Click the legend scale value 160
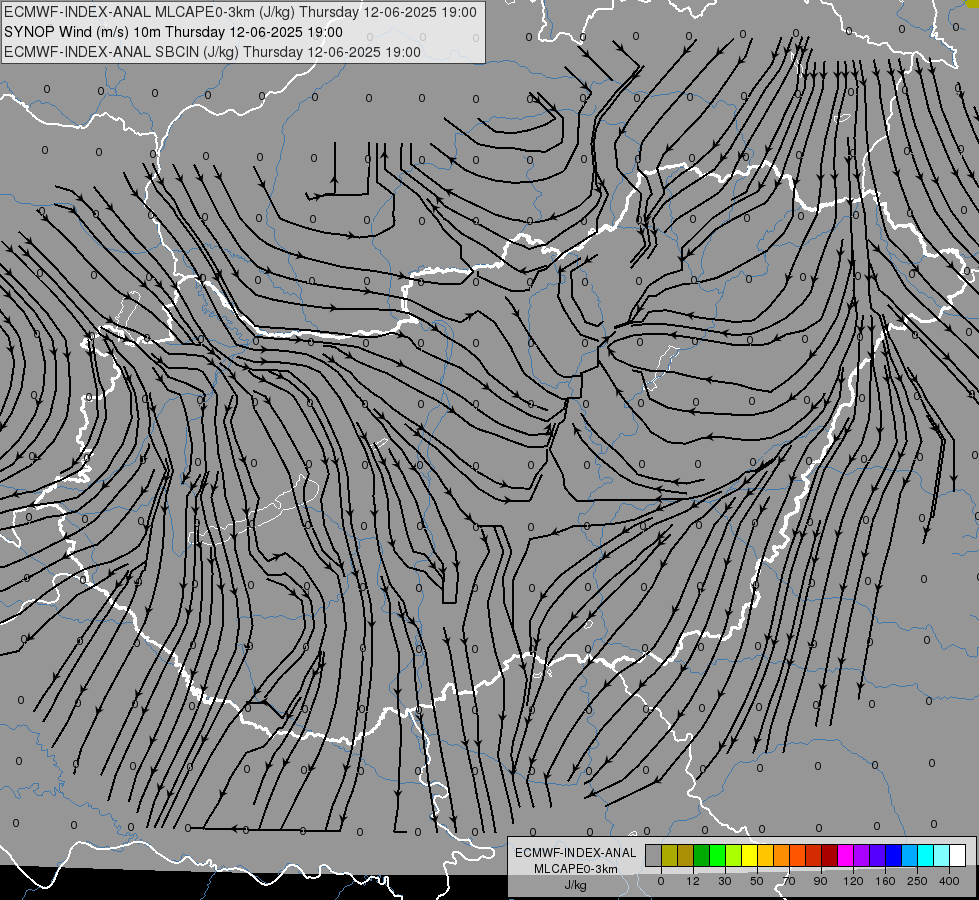Image resolution: width=979 pixels, height=900 pixels. click(886, 881)
